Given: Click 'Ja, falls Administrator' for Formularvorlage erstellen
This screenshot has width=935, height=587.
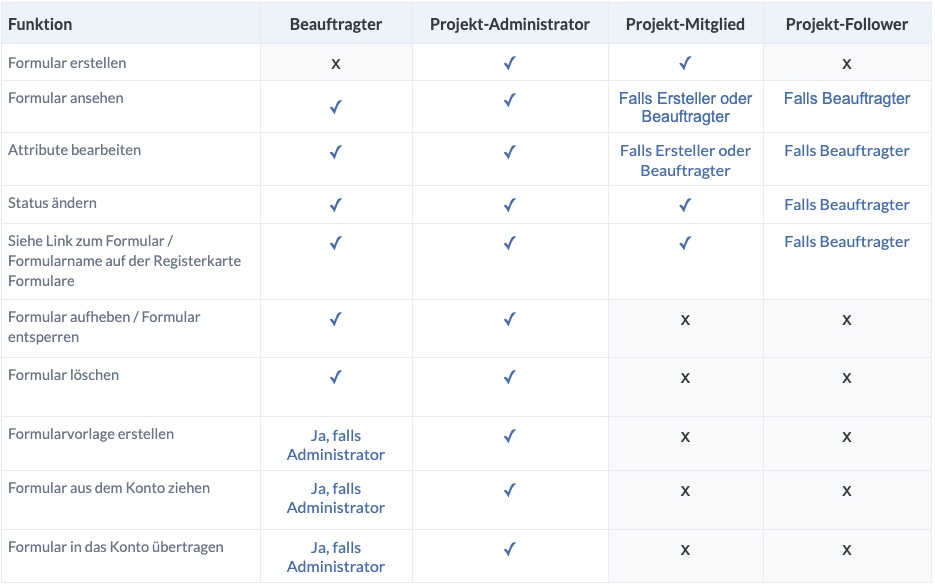Looking at the screenshot, I should click(x=336, y=445).
